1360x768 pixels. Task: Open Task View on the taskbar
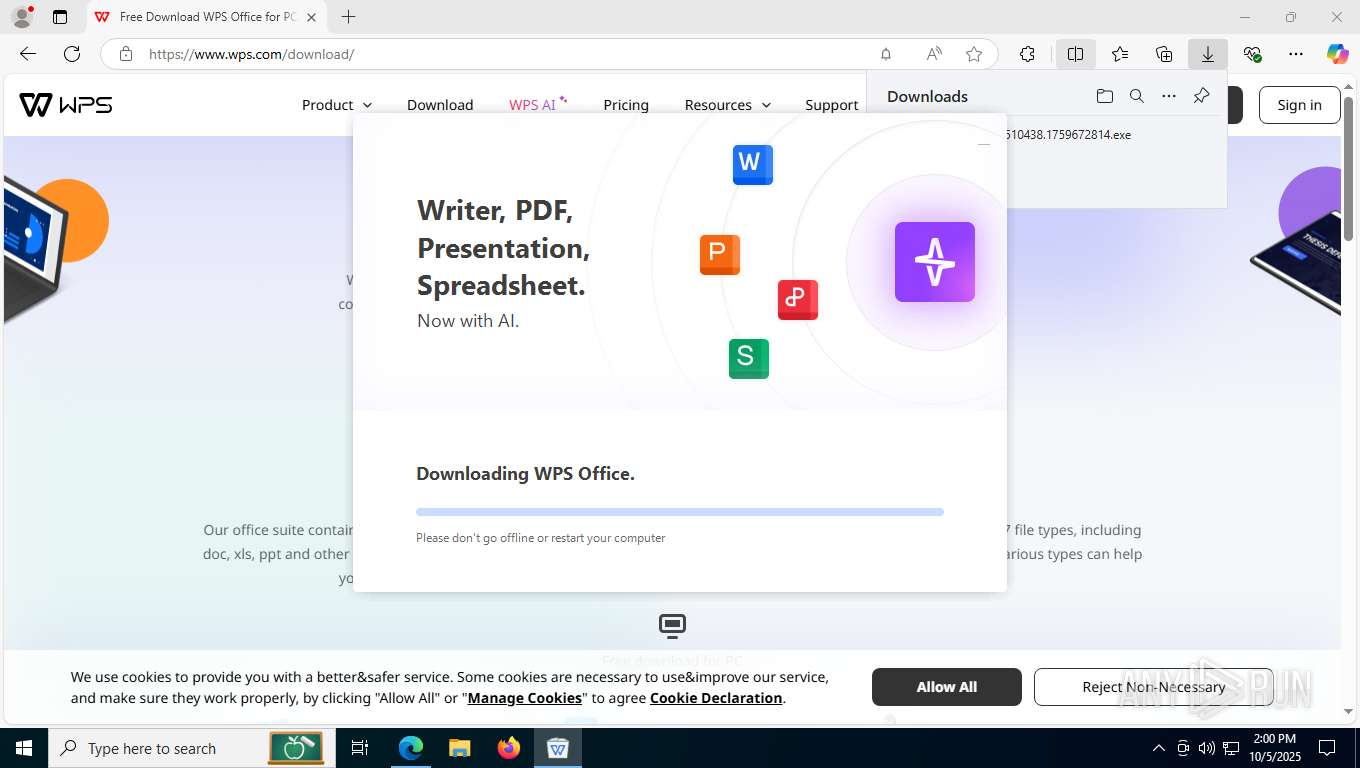[x=360, y=748]
